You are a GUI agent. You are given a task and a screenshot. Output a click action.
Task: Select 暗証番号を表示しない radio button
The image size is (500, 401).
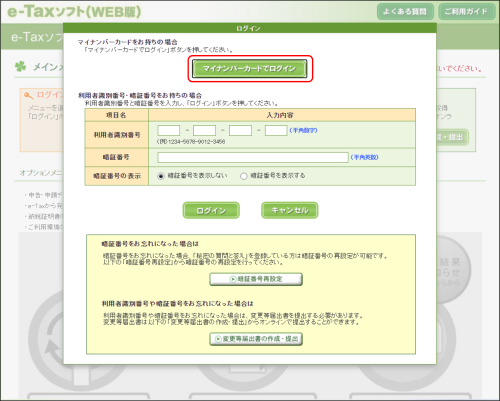coord(161,176)
